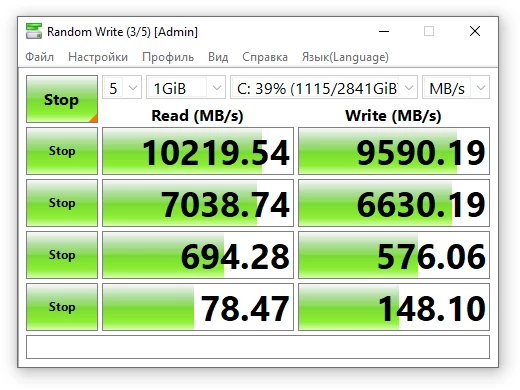Open the Файл menu
This screenshot has height=390, width=520.
[x=40, y=57]
